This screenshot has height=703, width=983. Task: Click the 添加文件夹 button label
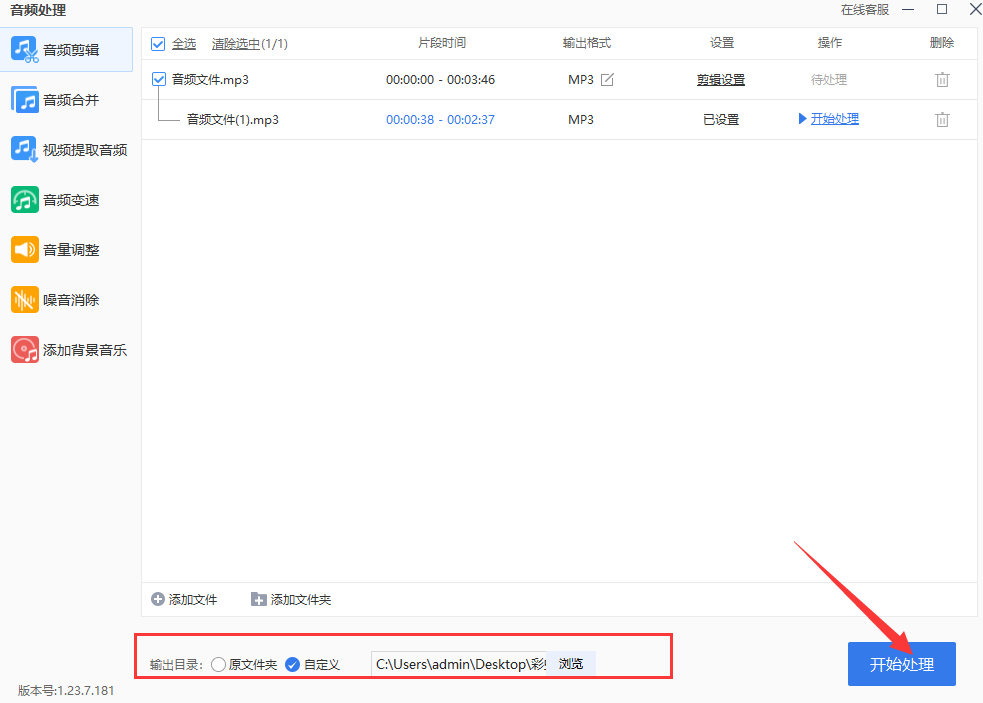click(300, 600)
